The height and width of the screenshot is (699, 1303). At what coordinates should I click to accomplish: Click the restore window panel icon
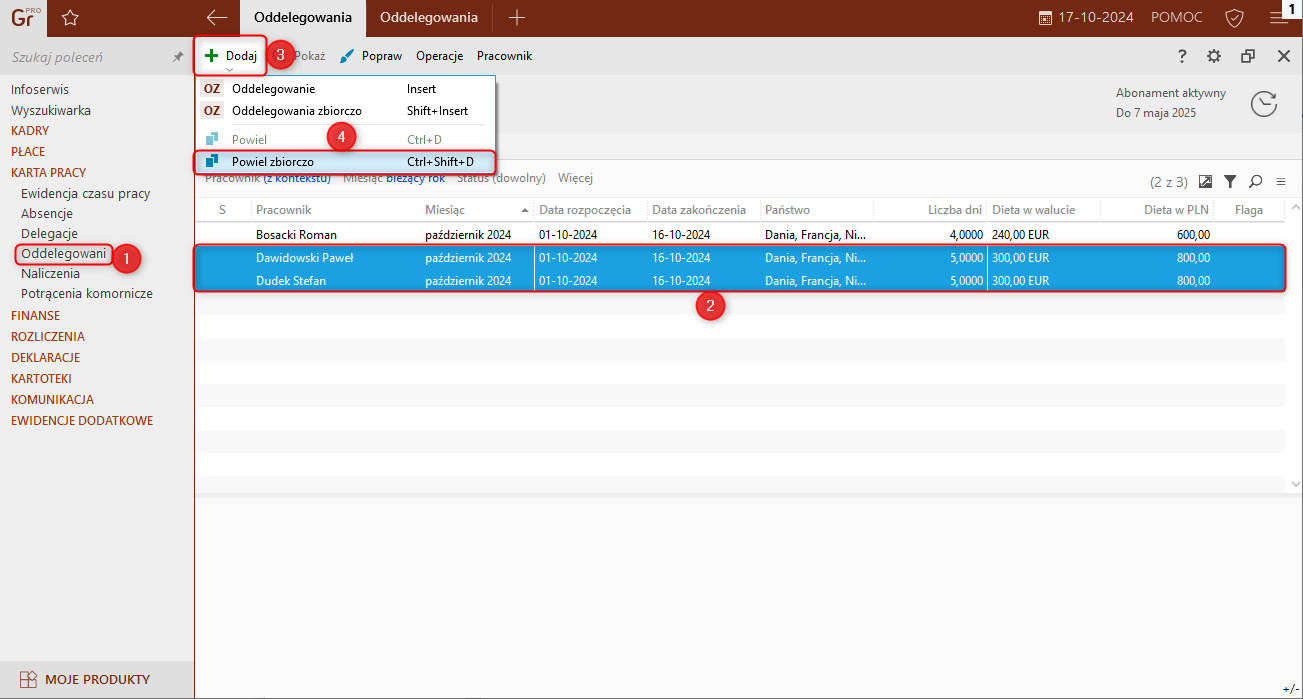pos(1248,56)
